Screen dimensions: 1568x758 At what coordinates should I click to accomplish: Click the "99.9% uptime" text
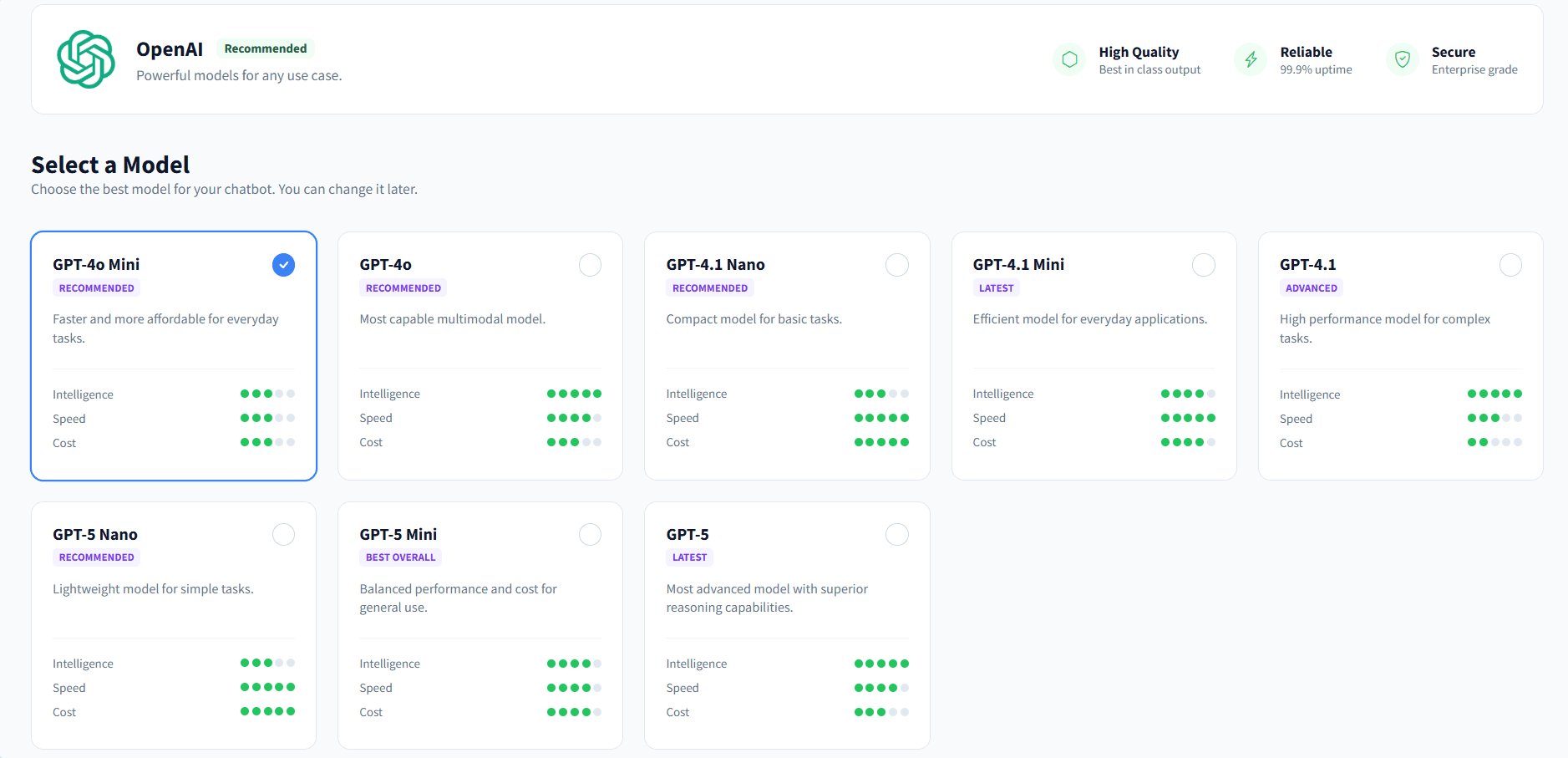[1316, 69]
